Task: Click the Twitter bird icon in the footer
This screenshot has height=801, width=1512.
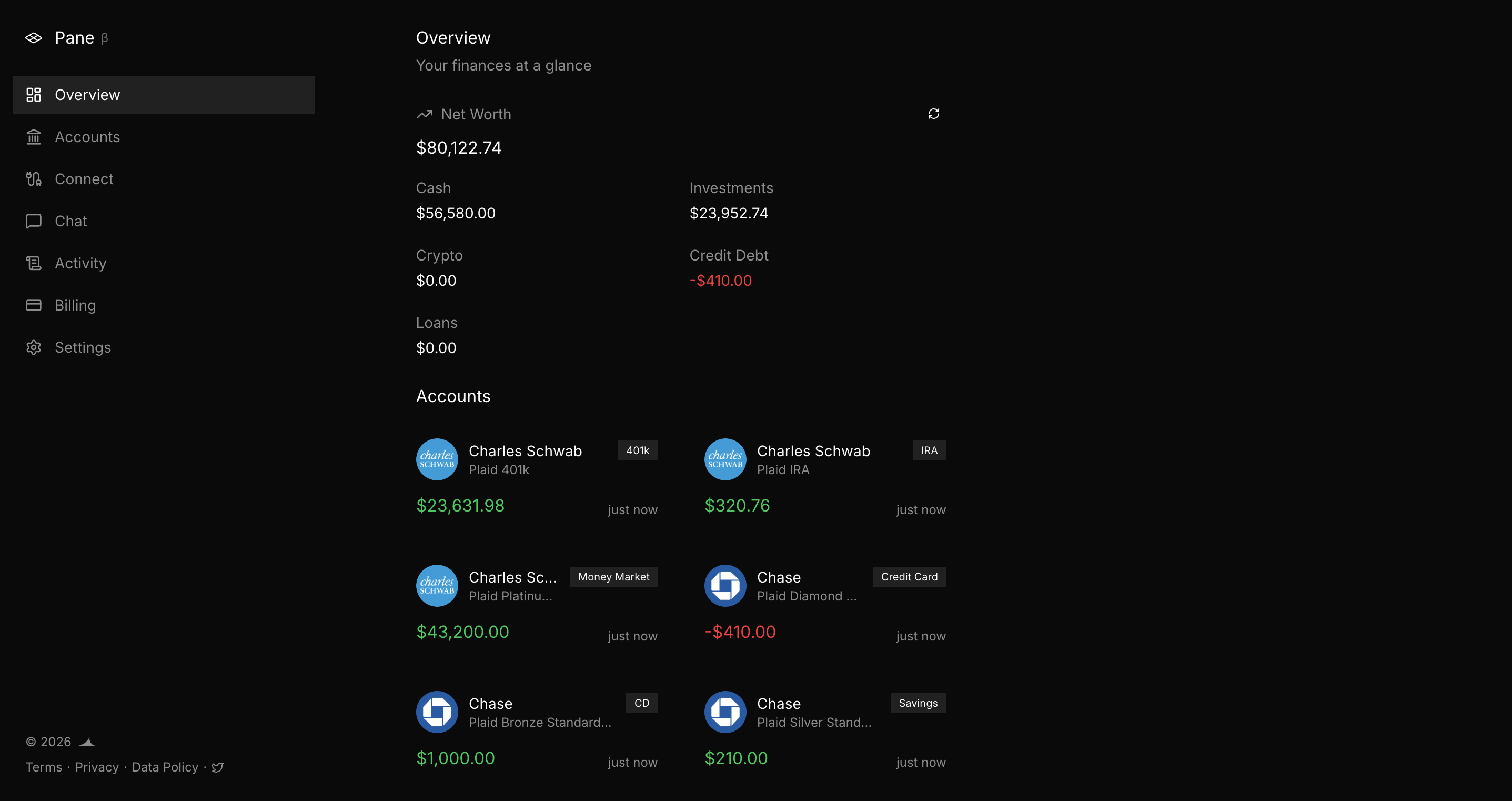Action: [218, 767]
